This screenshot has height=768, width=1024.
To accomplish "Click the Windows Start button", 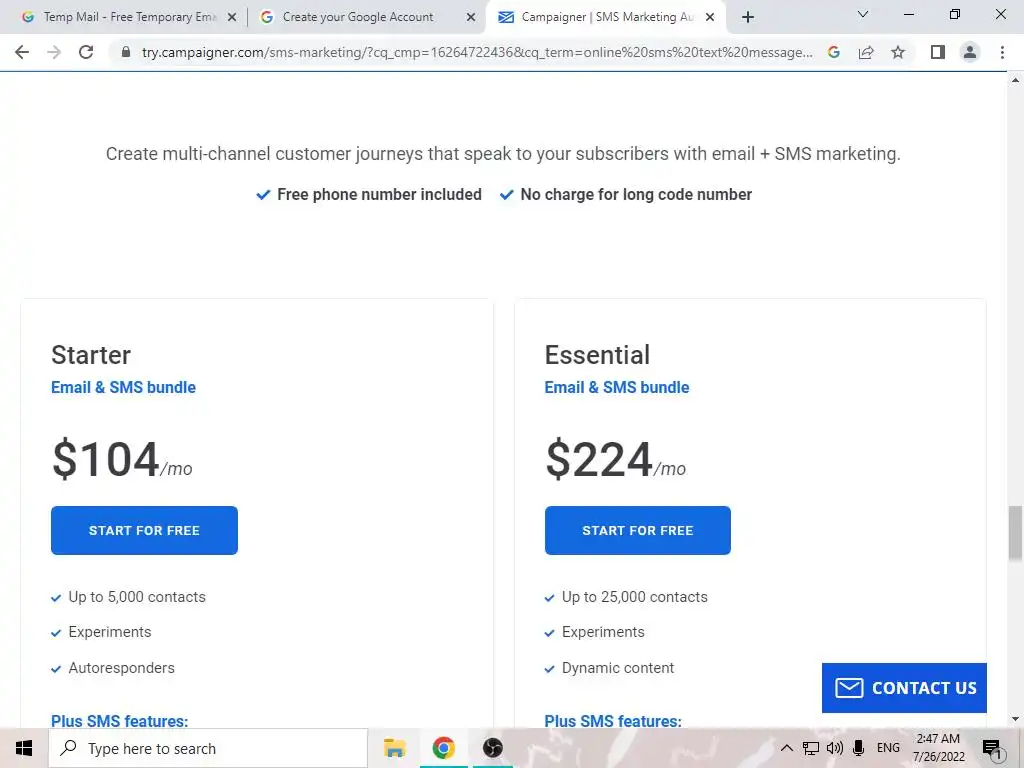I will click(24, 748).
